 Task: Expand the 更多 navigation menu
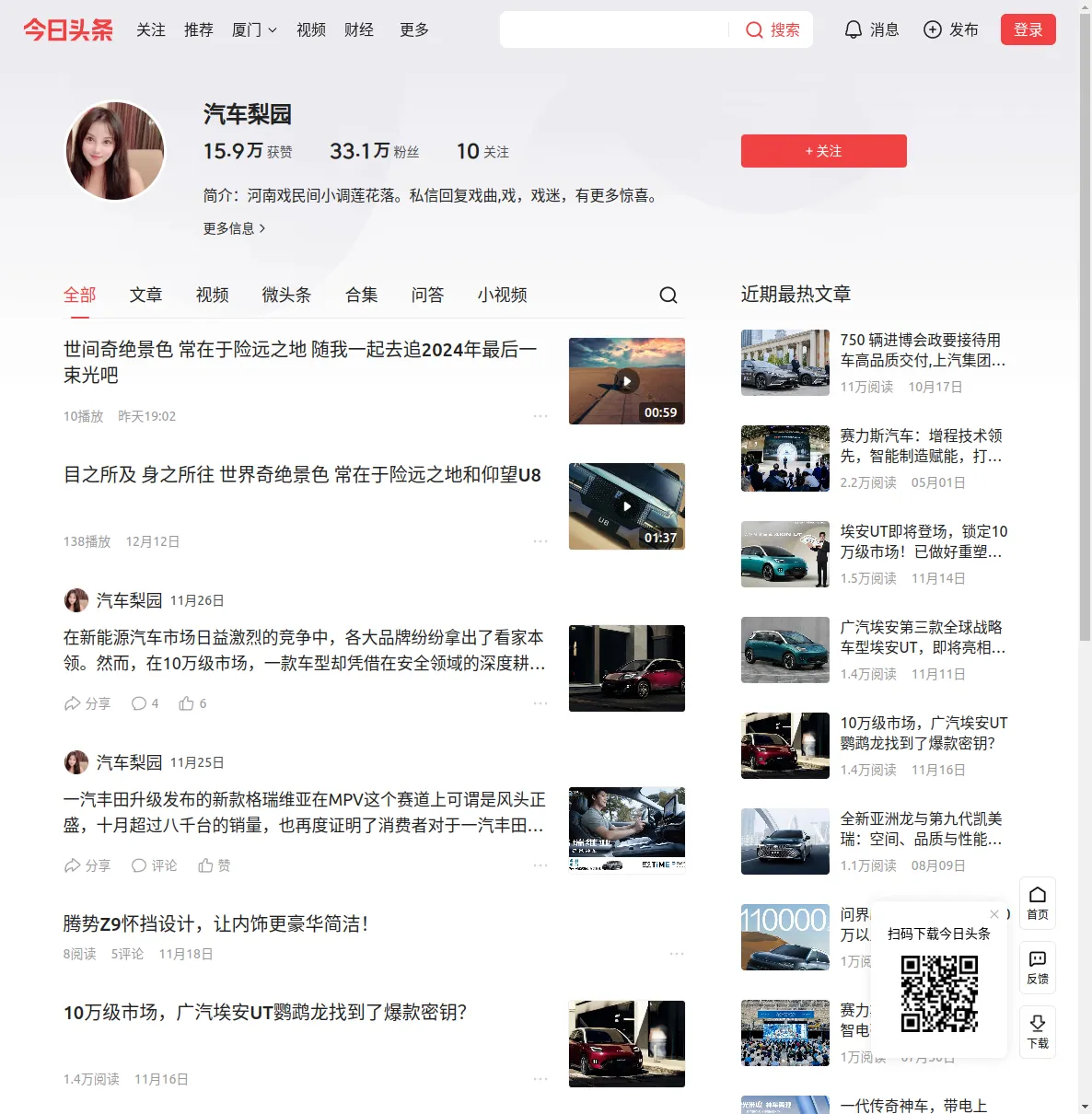tap(414, 29)
